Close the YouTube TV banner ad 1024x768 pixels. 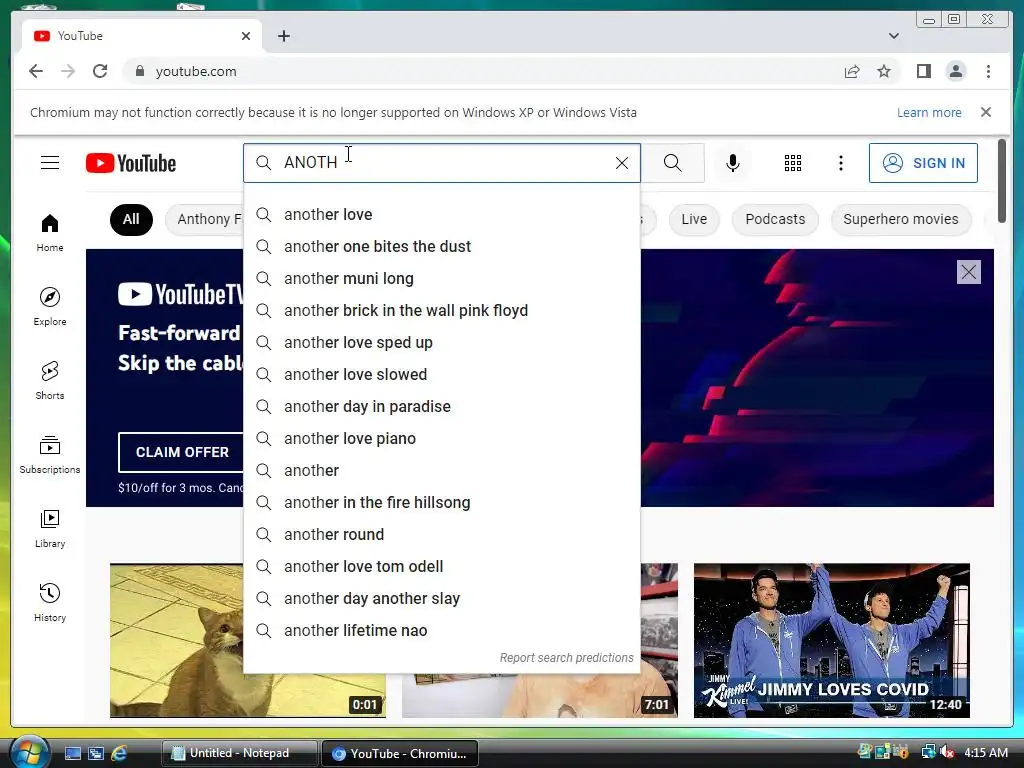(x=968, y=272)
